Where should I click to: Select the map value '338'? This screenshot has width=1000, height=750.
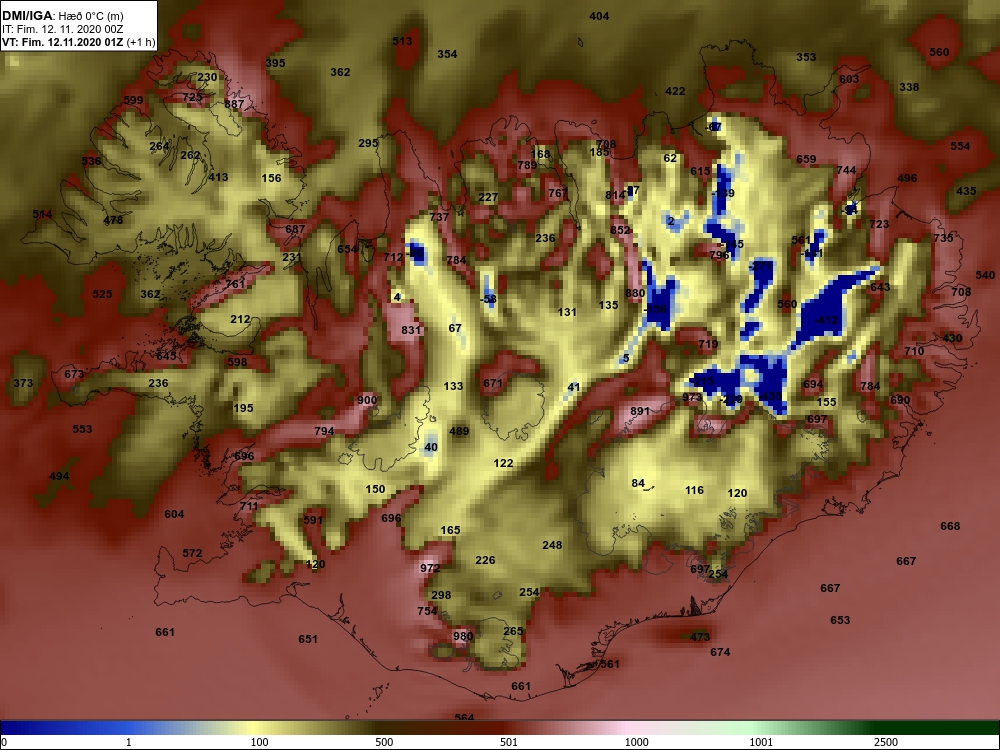click(909, 87)
